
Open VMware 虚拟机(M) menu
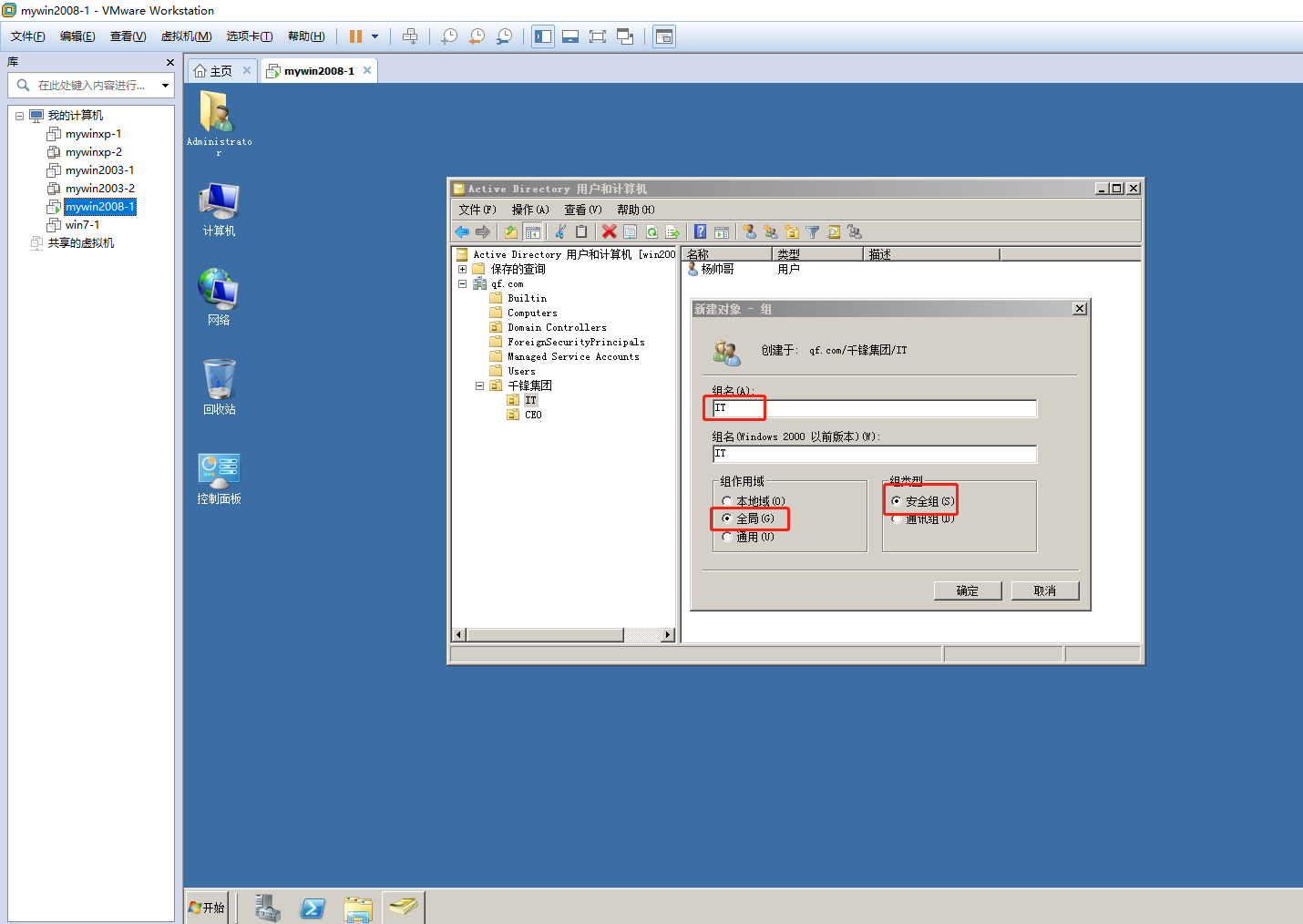(x=186, y=36)
